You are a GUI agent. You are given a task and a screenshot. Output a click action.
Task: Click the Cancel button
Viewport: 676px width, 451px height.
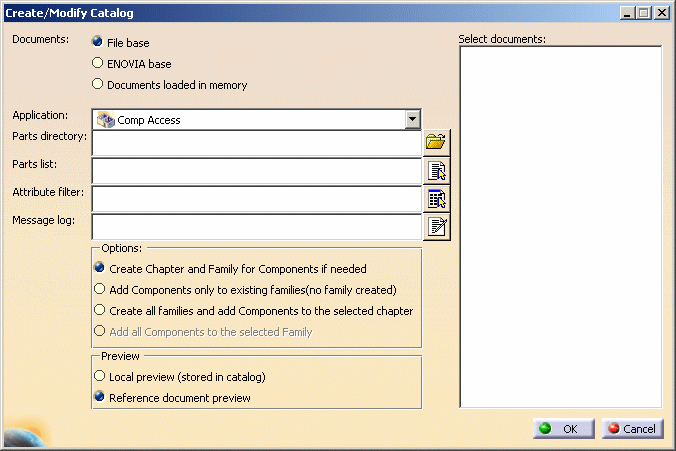632,429
